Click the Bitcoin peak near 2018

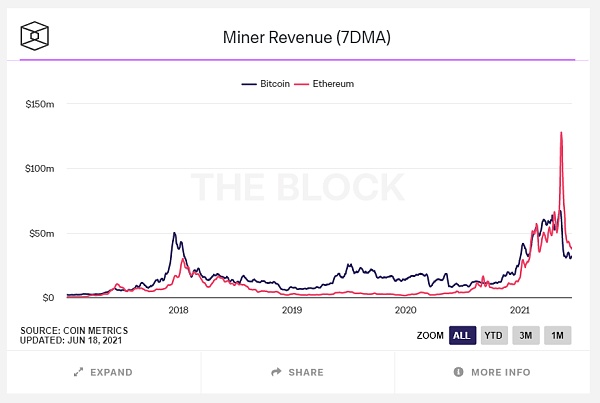175,234
